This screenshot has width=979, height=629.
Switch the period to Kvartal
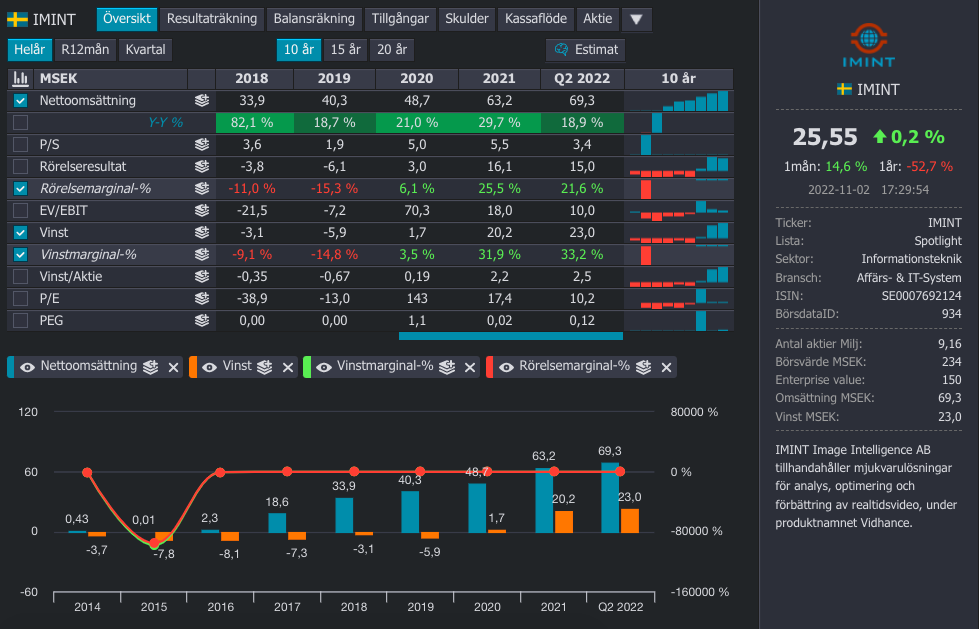pyautogui.click(x=145, y=49)
